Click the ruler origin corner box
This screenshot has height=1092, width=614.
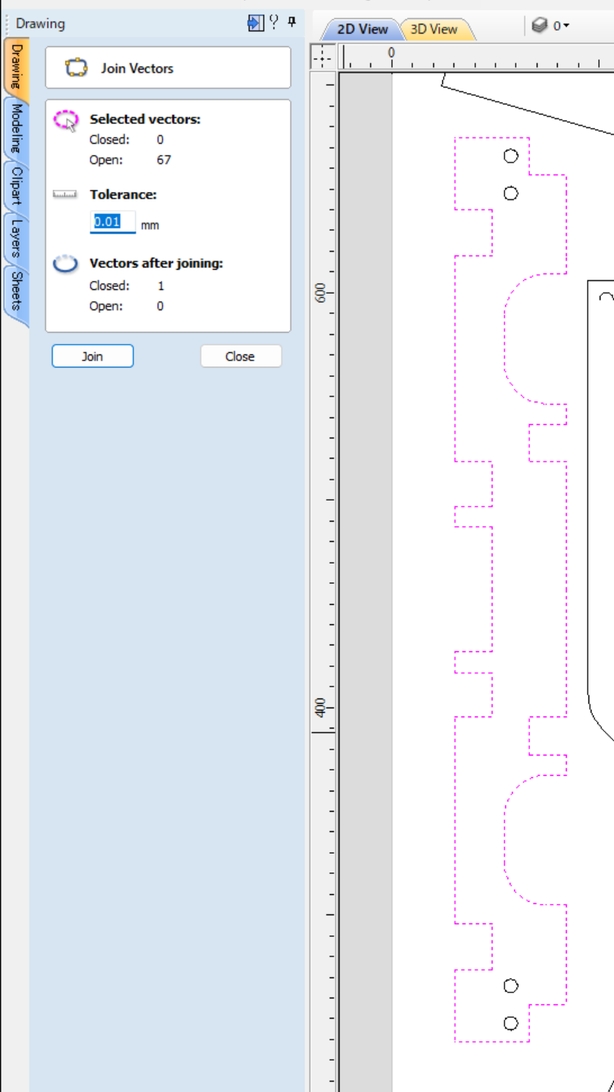321,56
